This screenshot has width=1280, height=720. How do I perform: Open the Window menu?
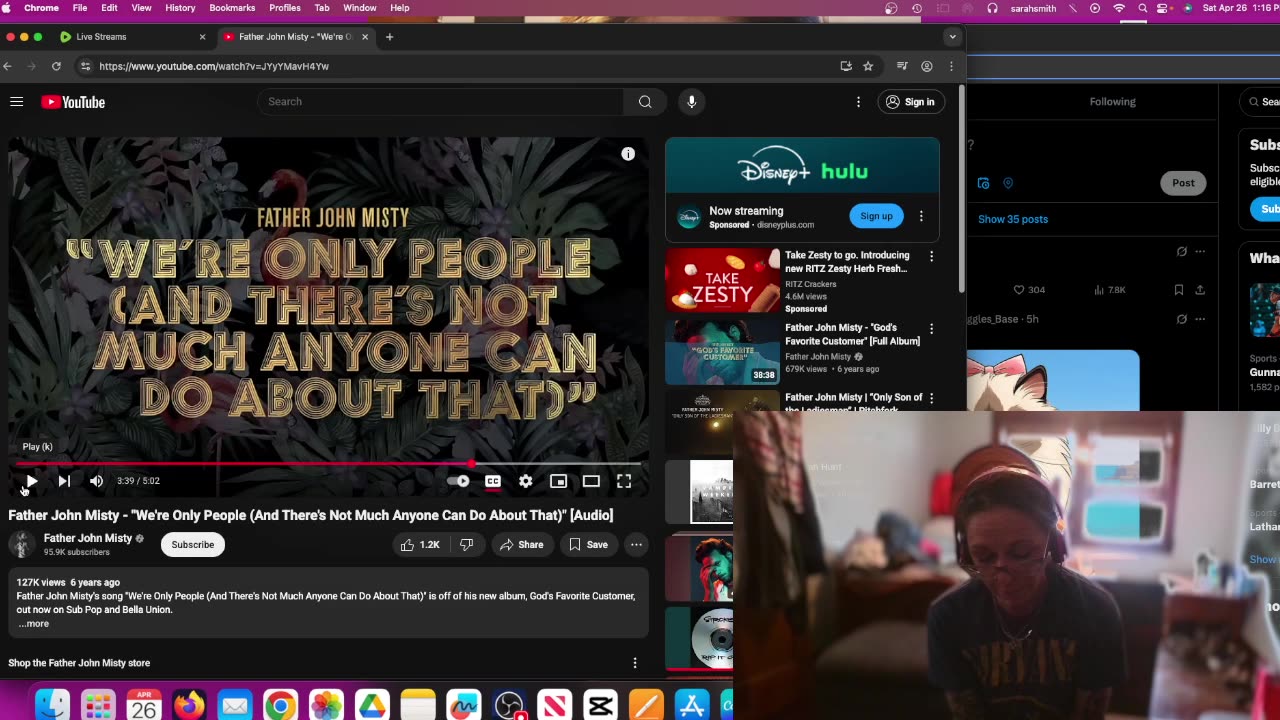(x=360, y=8)
